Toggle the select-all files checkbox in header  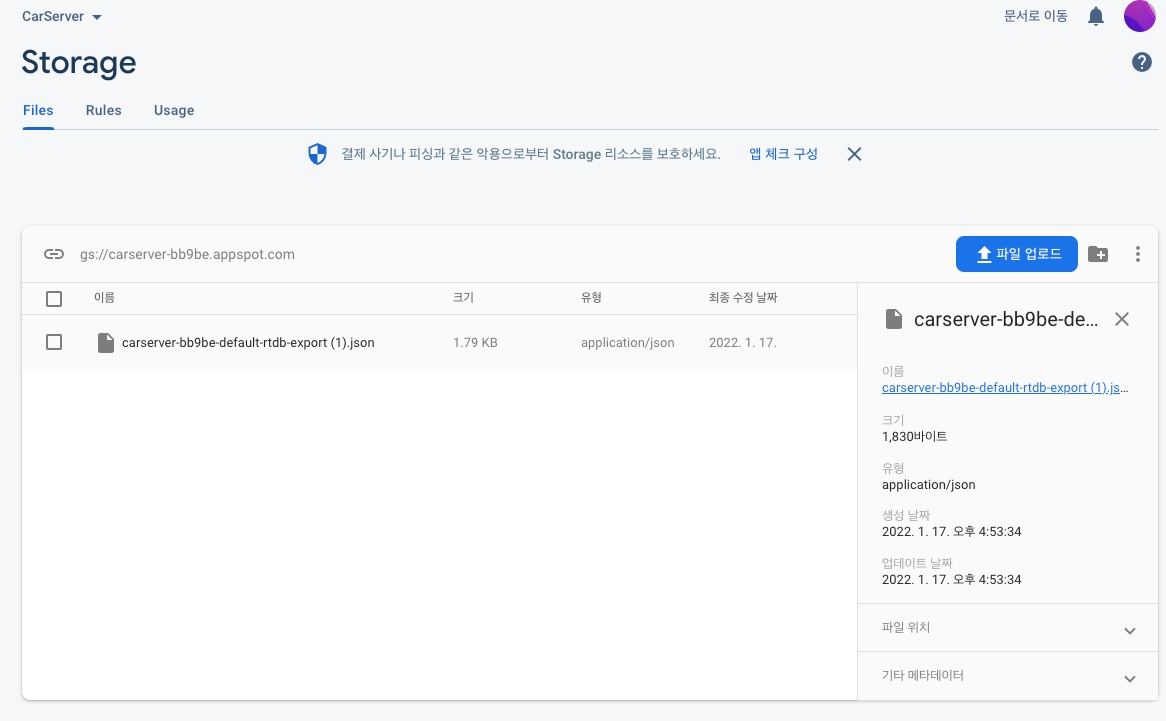tap(54, 298)
